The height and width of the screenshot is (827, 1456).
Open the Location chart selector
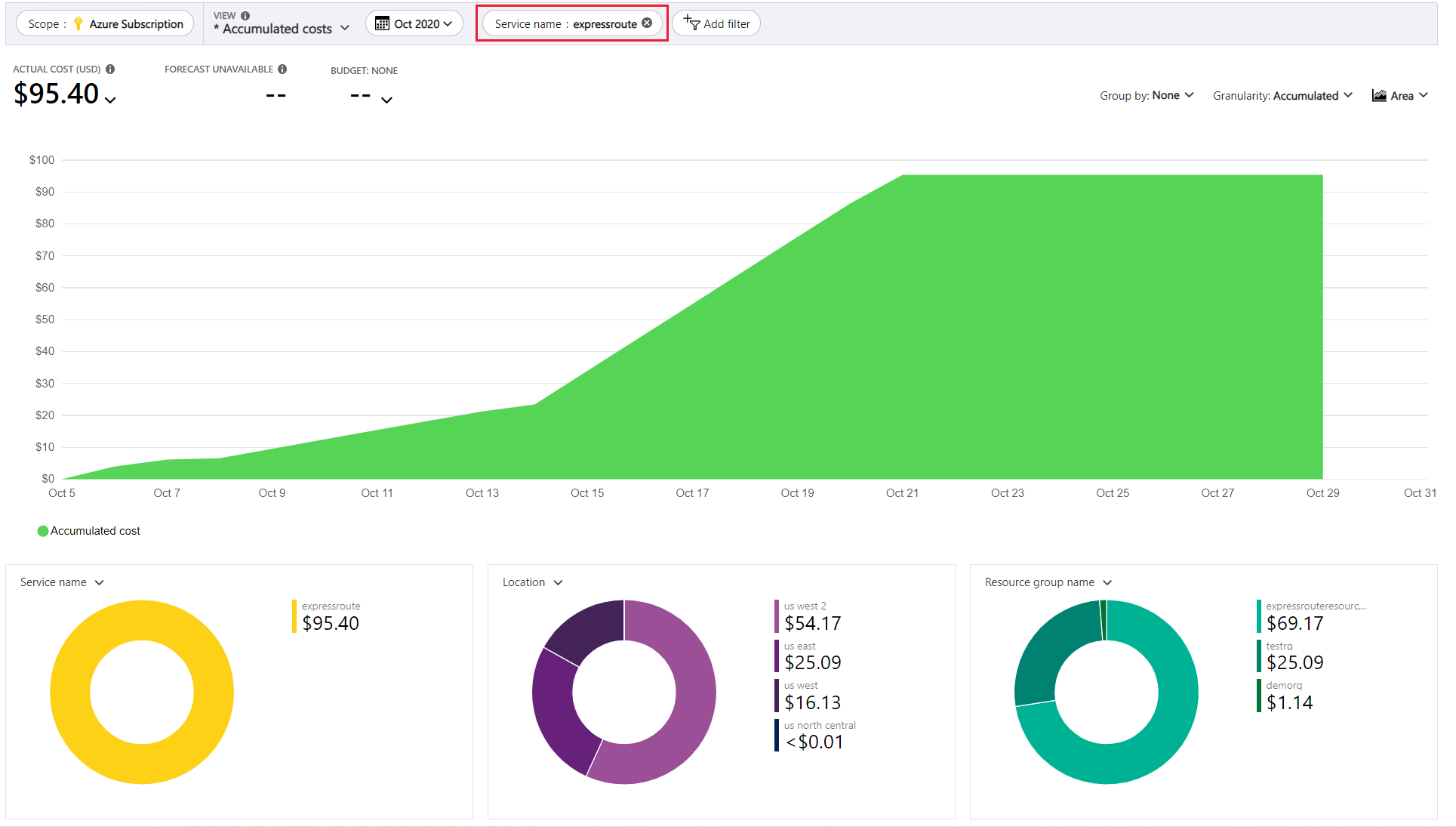pos(532,582)
